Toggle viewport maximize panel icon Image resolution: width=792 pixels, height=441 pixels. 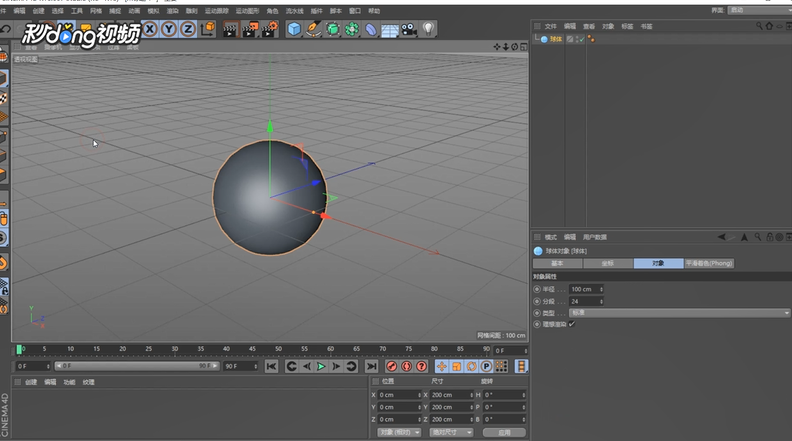click(x=524, y=47)
